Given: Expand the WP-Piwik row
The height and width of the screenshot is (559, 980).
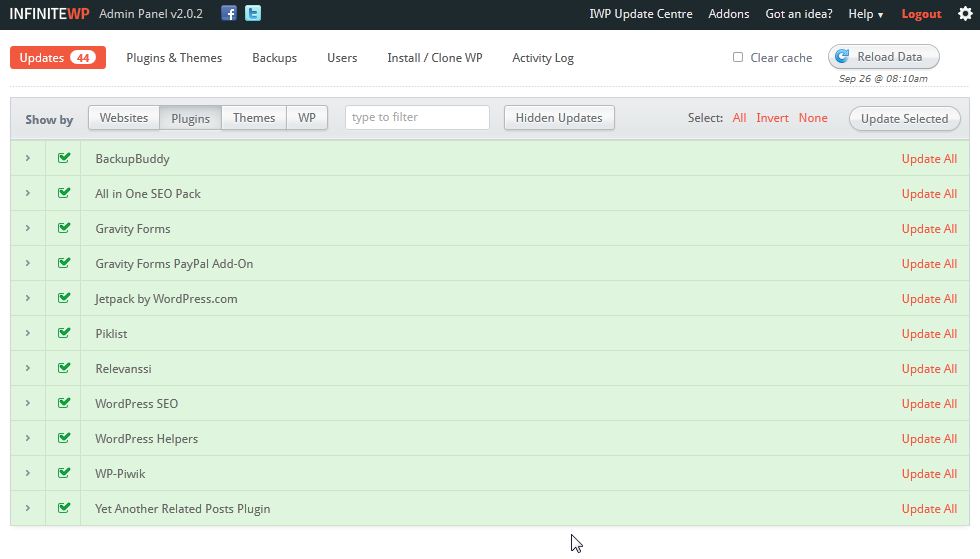Looking at the screenshot, I should tap(28, 473).
